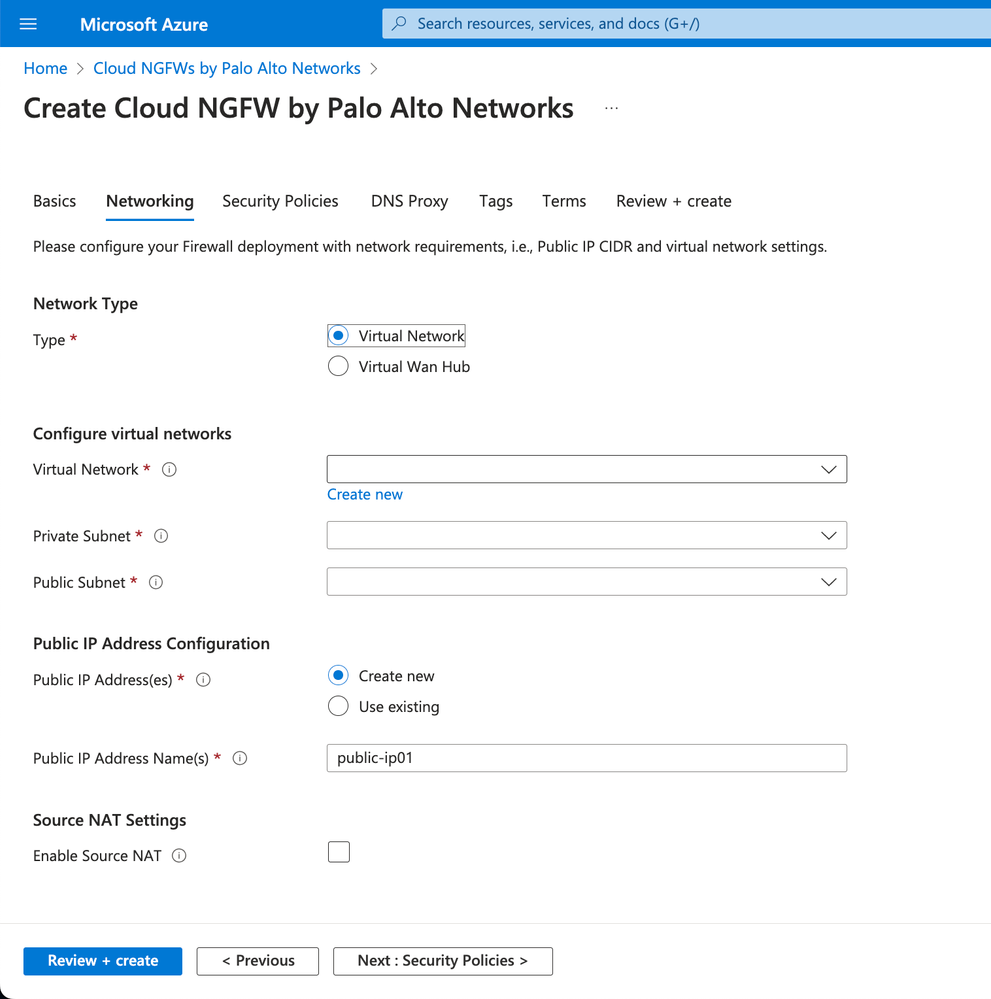This screenshot has height=999, width=991.
Task: Enable the Source NAT checkbox
Action: pos(339,852)
